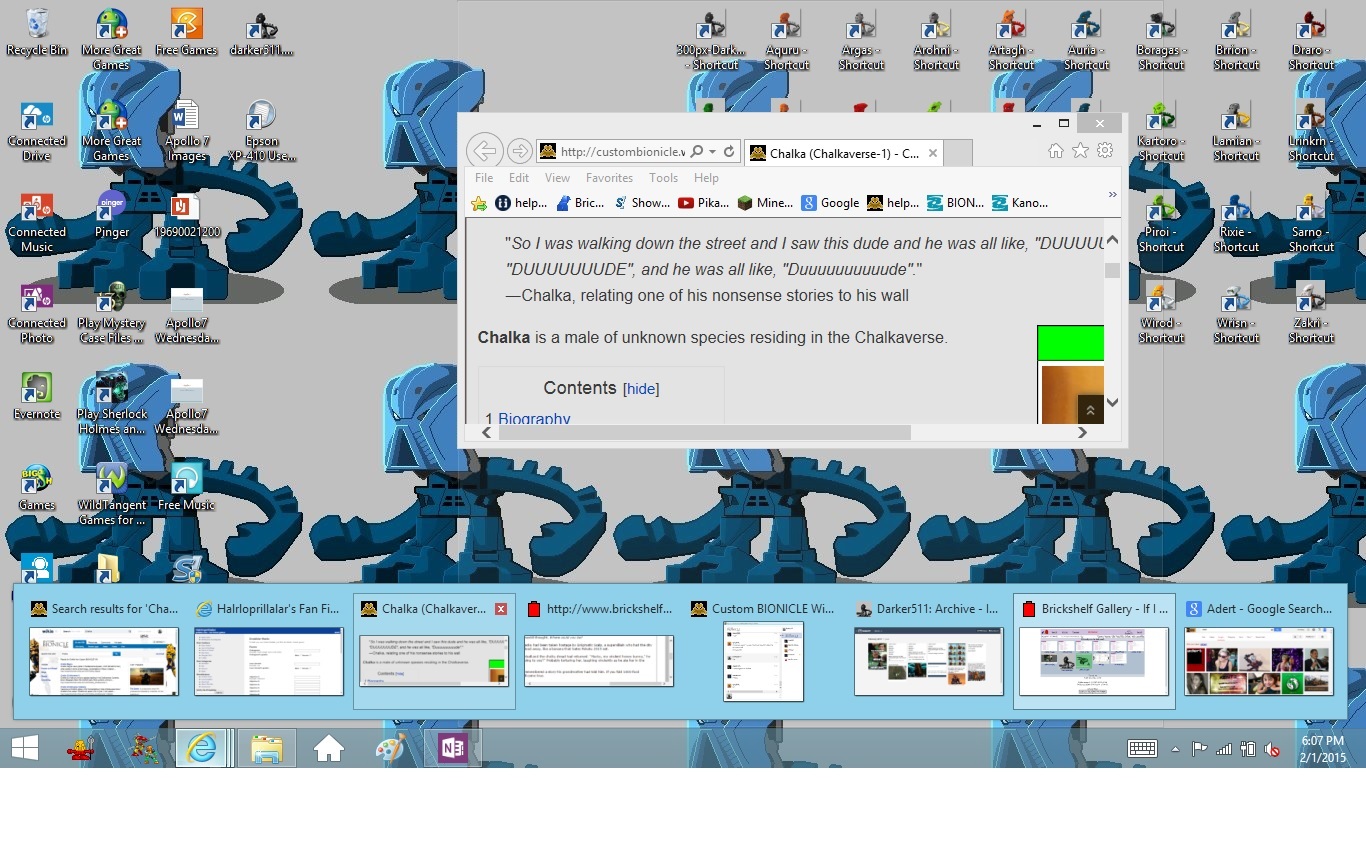
Task: Expand overflow favorites with the chevron
Action: pyautogui.click(x=1112, y=194)
